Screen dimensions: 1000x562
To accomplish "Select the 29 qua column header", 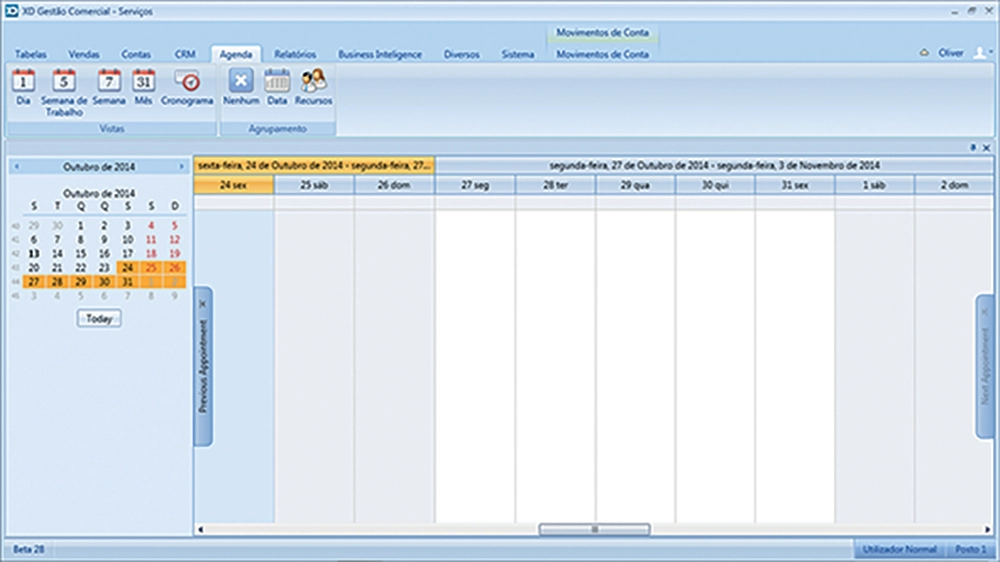I will (x=635, y=185).
